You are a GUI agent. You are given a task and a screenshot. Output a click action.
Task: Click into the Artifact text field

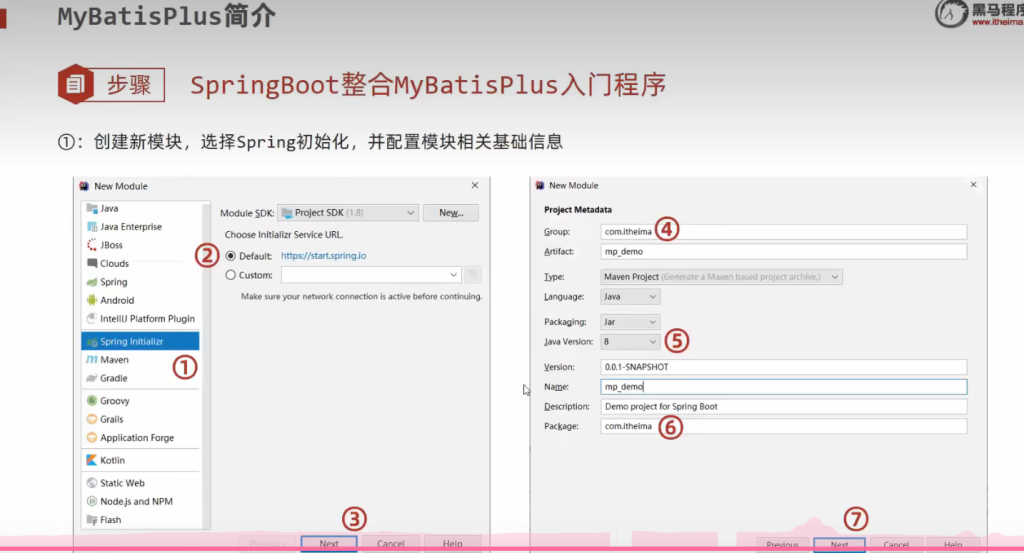tap(783, 252)
